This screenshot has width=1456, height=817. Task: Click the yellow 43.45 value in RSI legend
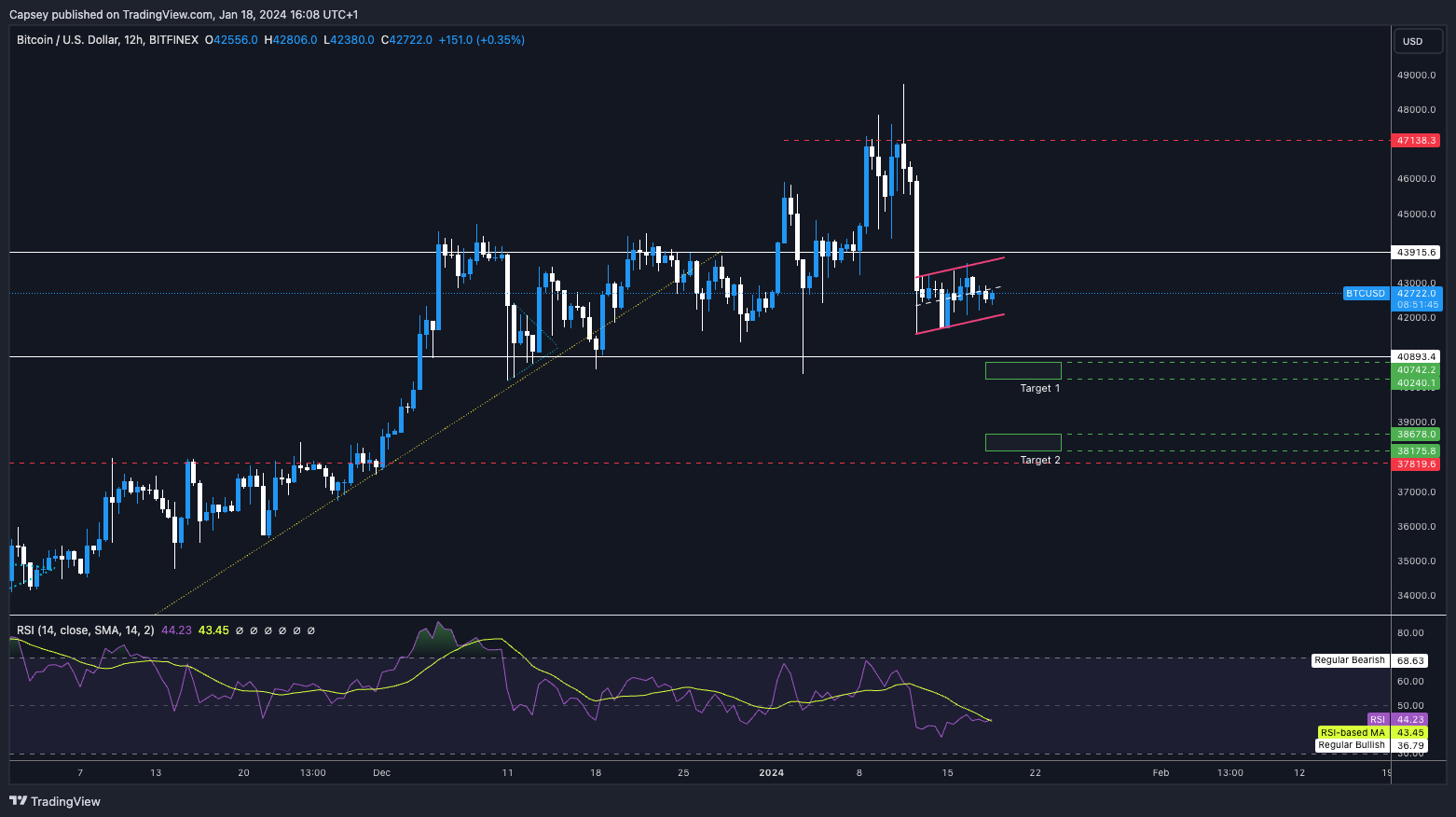(x=213, y=630)
